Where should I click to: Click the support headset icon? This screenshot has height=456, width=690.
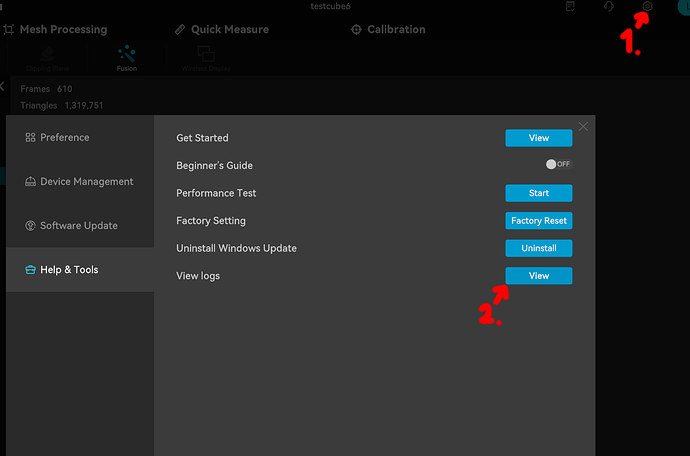(609, 6)
